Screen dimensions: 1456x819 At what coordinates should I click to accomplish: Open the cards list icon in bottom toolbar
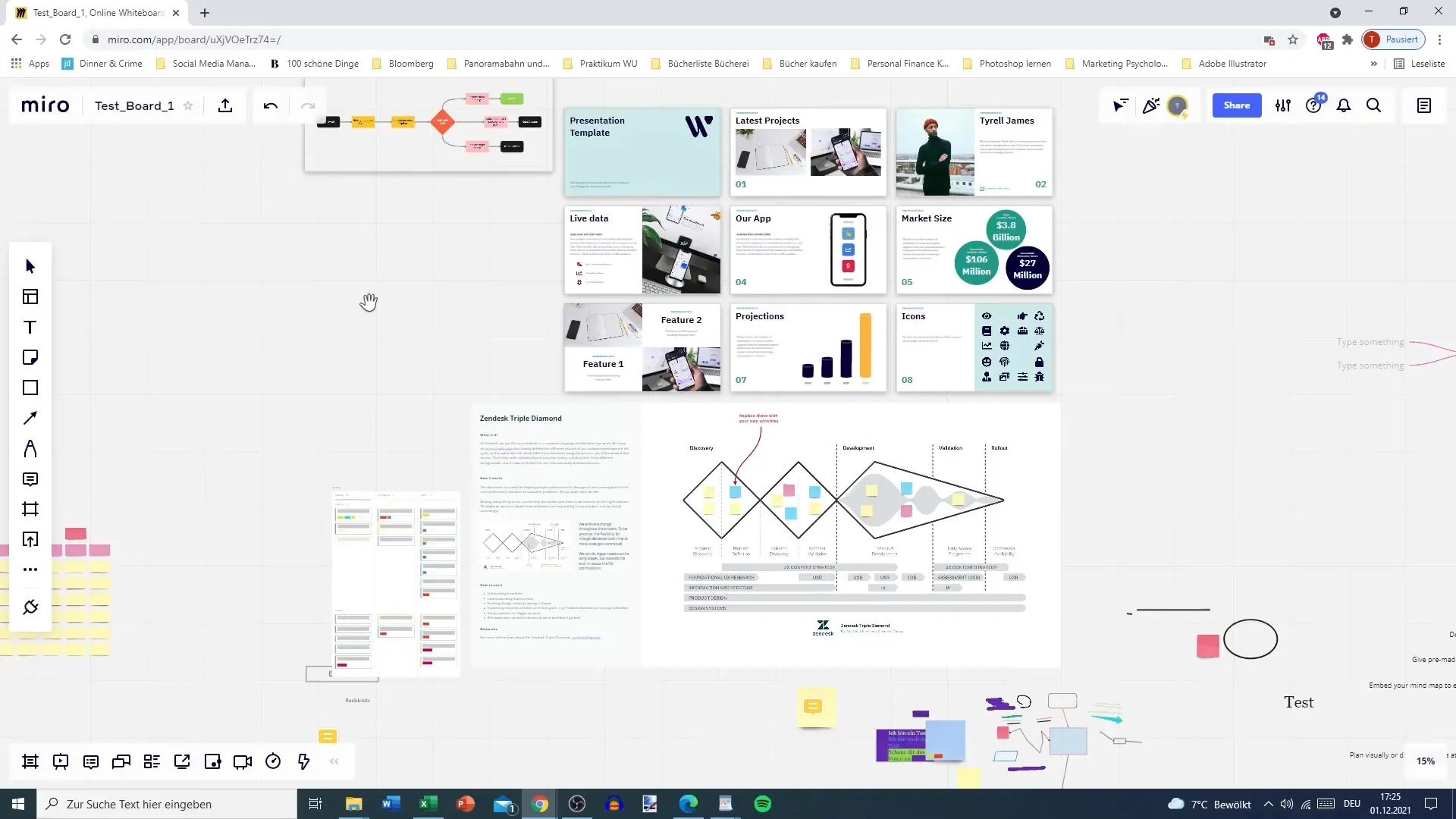click(152, 761)
